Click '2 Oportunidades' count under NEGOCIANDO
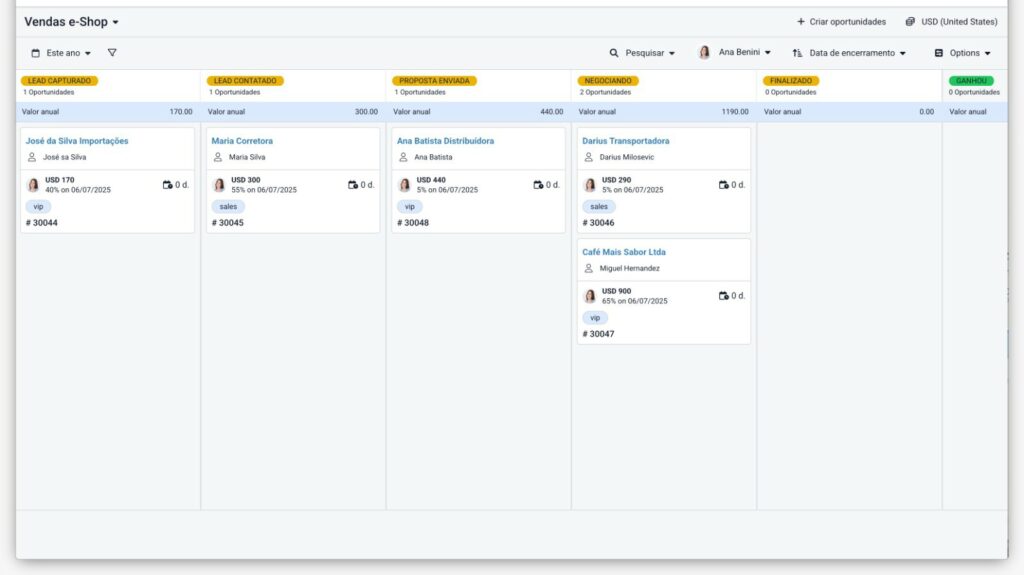 605,92
